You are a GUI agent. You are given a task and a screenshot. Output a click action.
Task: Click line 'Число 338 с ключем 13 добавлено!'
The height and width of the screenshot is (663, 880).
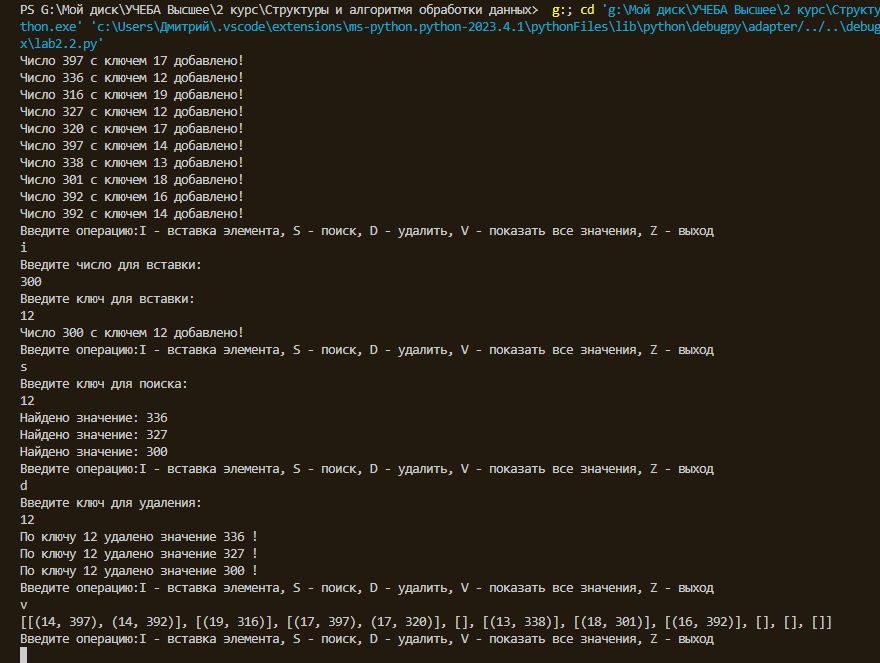click(x=132, y=163)
